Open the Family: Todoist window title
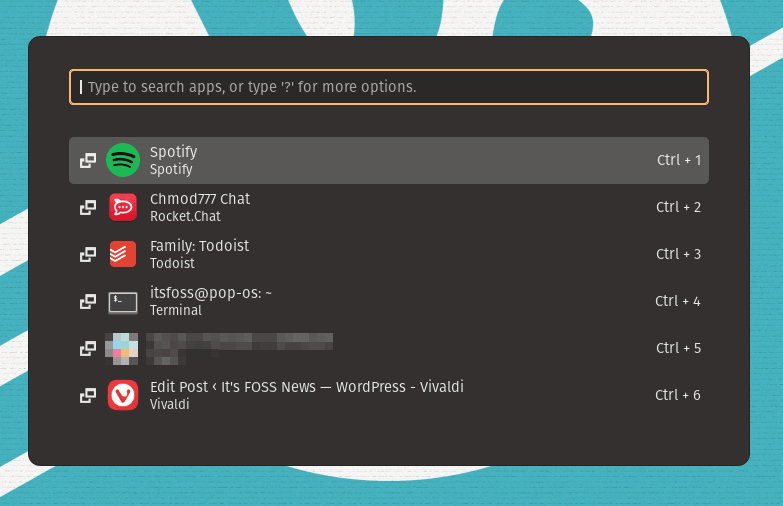Image resolution: width=783 pixels, height=506 pixels. click(199, 246)
